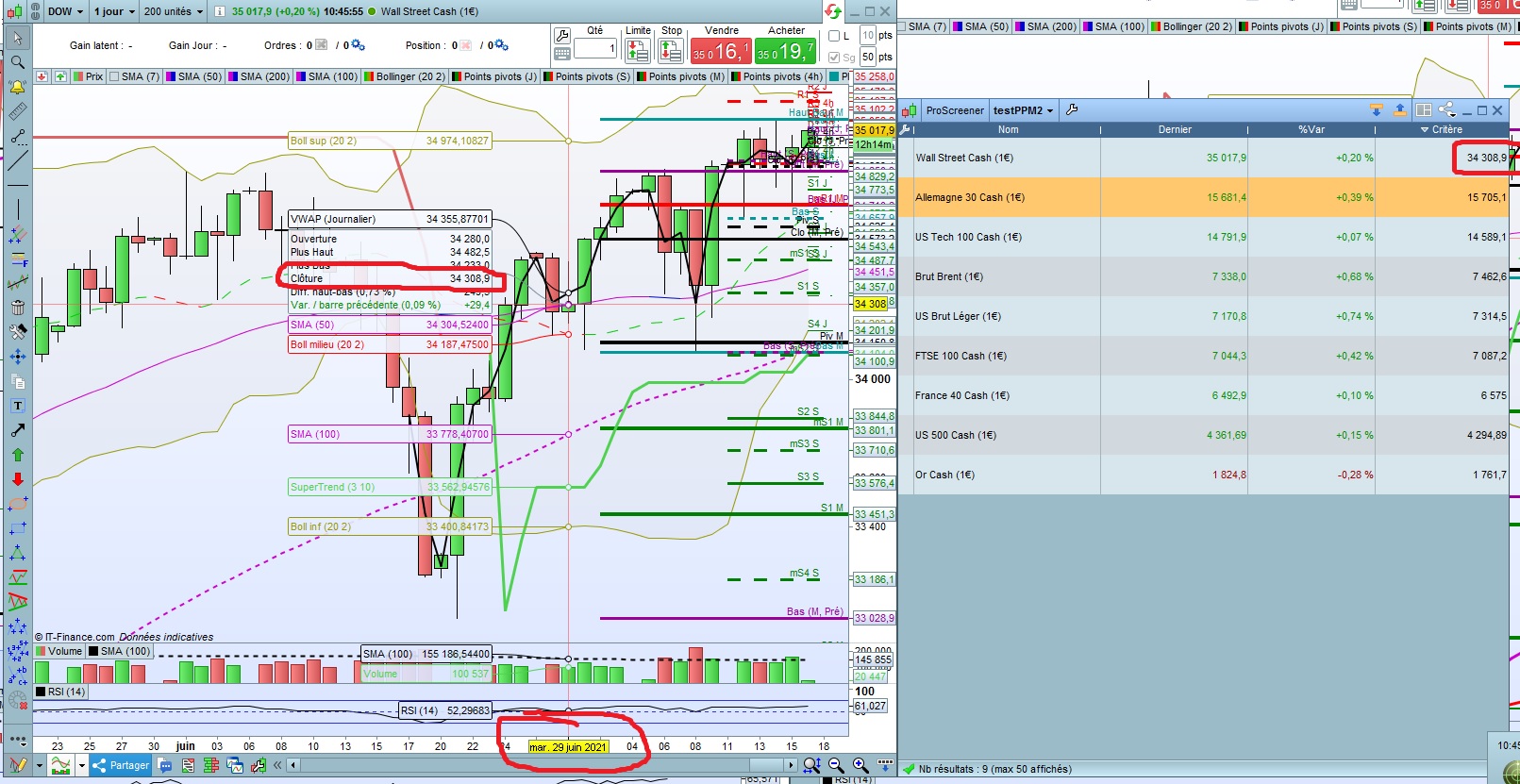
Task: Click the indicators chart icon in bottom toolbar
Action: pyautogui.click(x=60, y=765)
